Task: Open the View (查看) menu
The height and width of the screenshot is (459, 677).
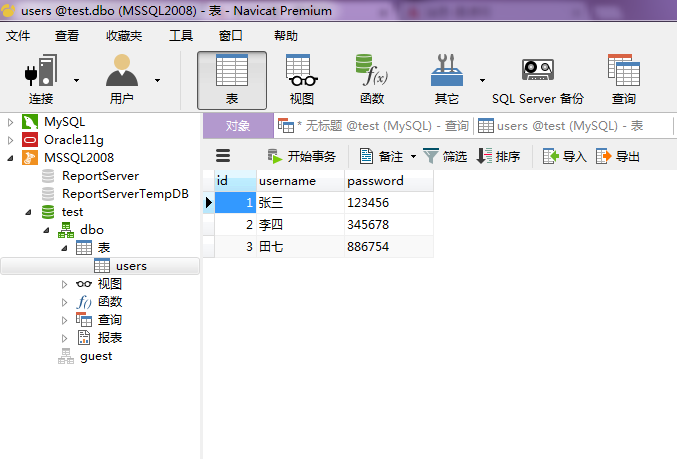Action: (x=67, y=35)
